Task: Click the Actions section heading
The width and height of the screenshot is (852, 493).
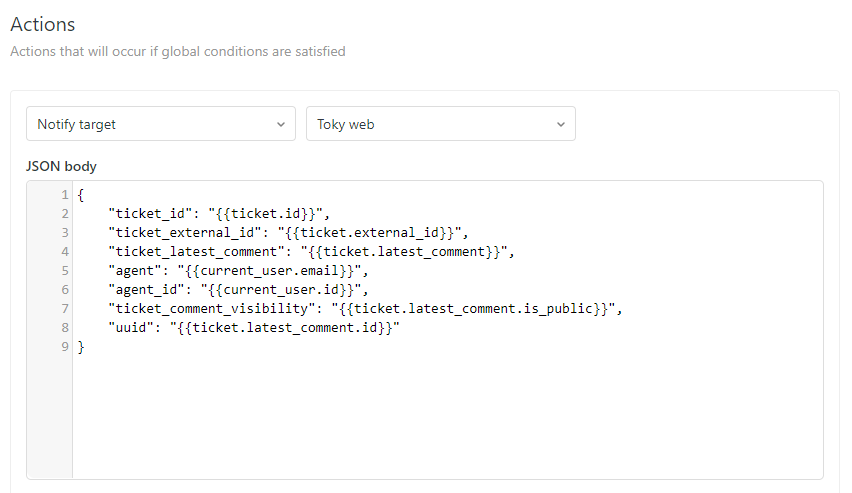Action: pyautogui.click(x=43, y=24)
